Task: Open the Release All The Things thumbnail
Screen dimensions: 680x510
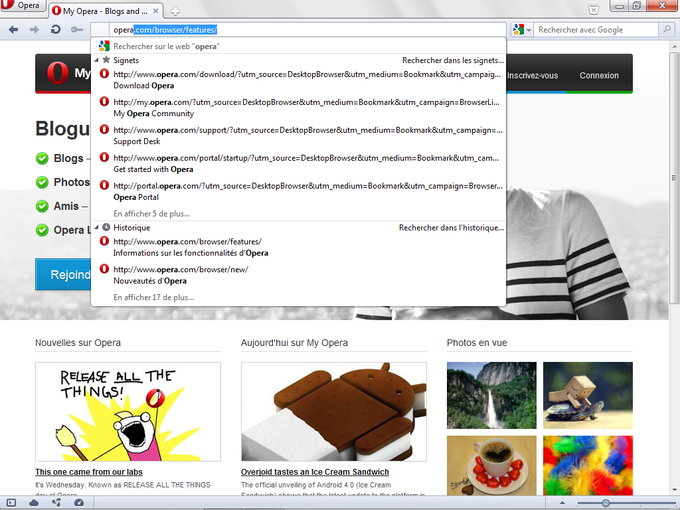Action: pyautogui.click(x=128, y=412)
